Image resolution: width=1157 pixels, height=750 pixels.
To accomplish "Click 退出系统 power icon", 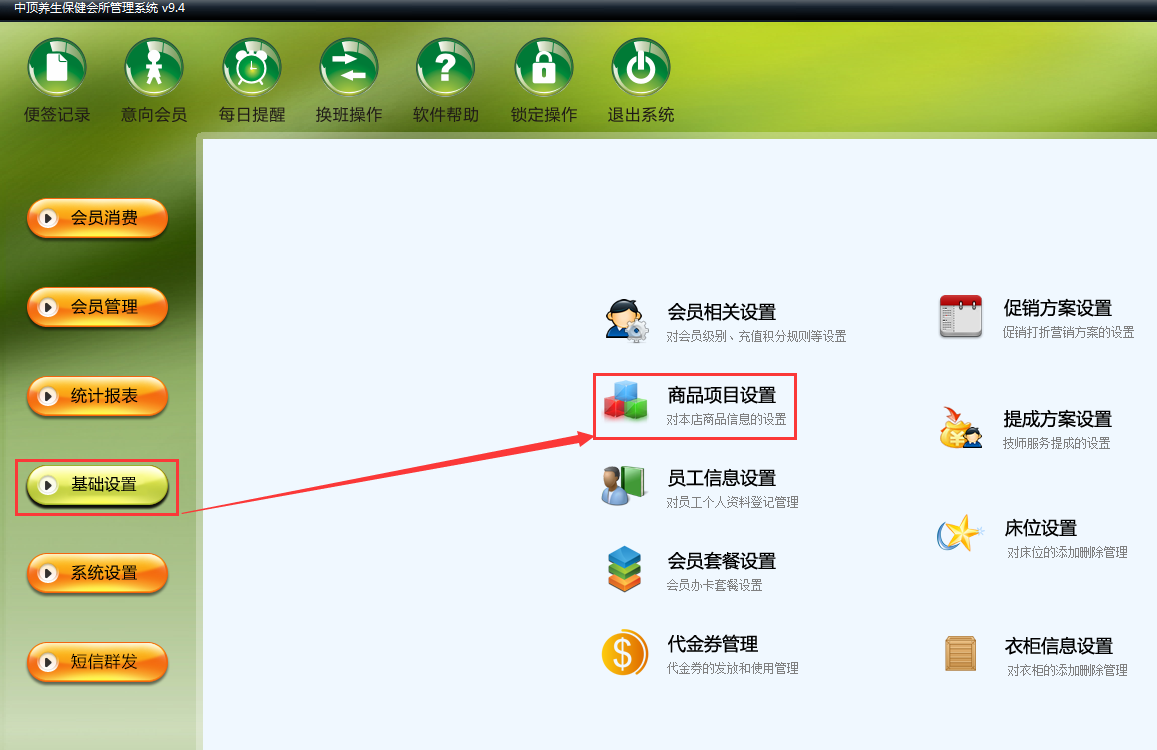I will [x=640, y=67].
